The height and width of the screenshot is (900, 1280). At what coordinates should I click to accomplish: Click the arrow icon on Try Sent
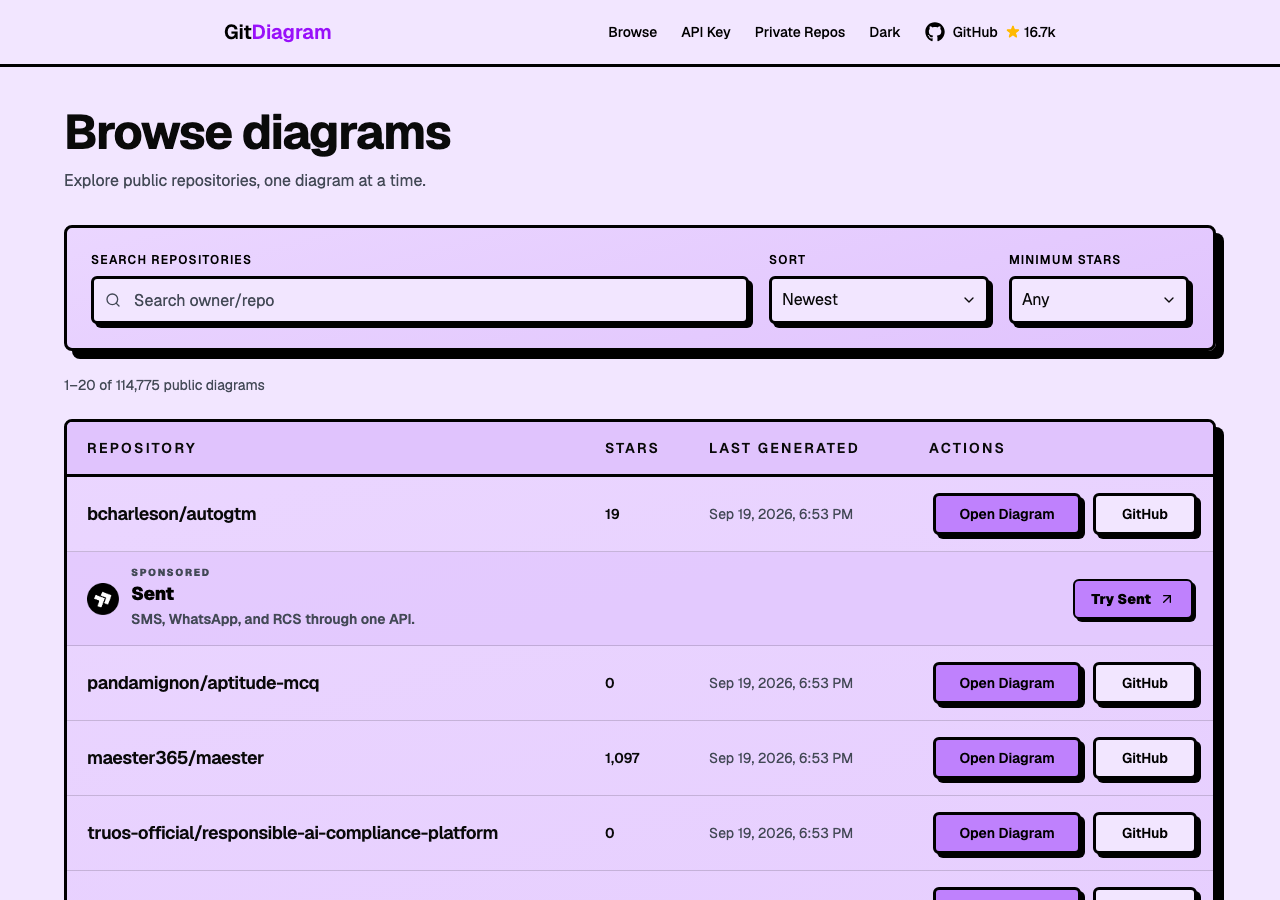coord(1166,599)
